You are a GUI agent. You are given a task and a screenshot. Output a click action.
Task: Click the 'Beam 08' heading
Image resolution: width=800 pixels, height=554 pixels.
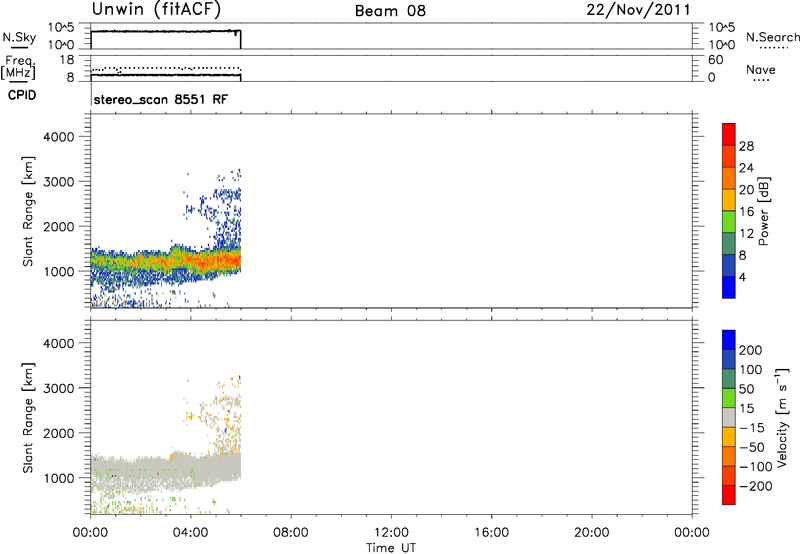390,11
